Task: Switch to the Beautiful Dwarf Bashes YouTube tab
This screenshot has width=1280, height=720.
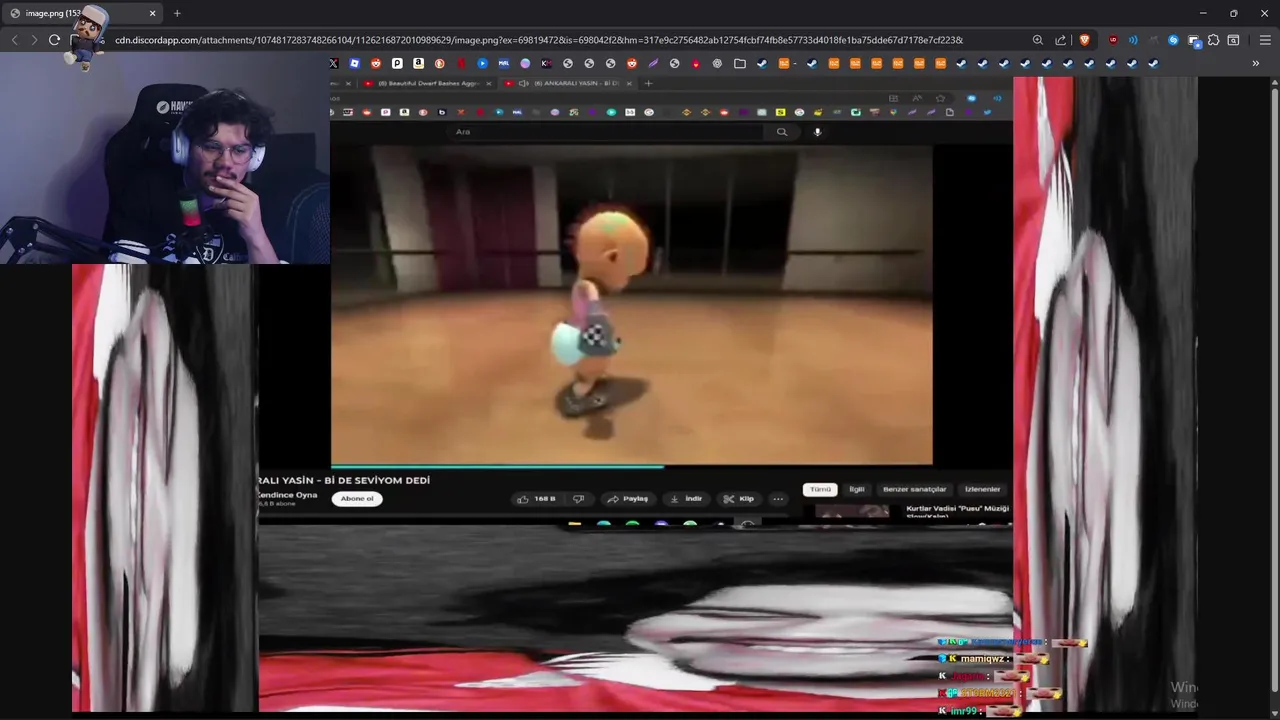Action: click(x=430, y=83)
